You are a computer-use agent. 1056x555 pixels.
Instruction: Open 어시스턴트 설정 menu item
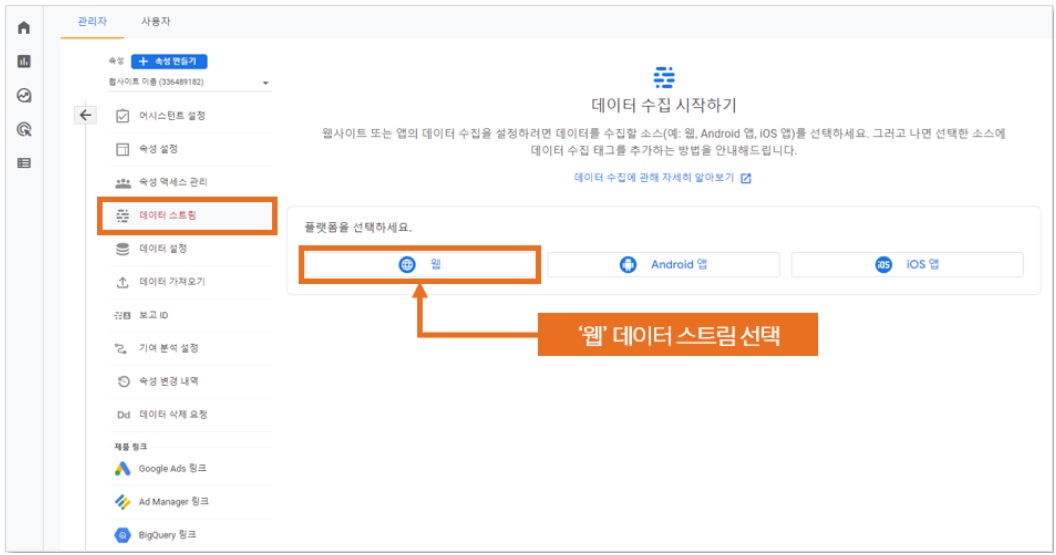191,116
